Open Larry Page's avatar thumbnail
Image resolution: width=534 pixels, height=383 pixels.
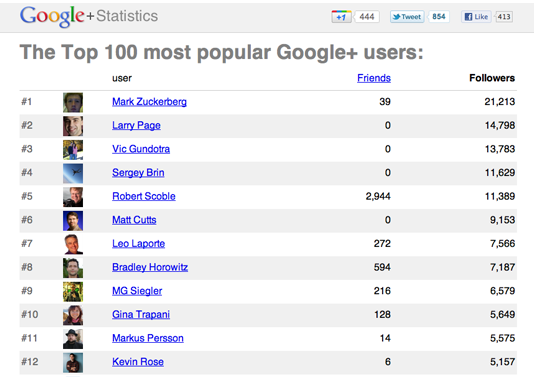click(73, 126)
